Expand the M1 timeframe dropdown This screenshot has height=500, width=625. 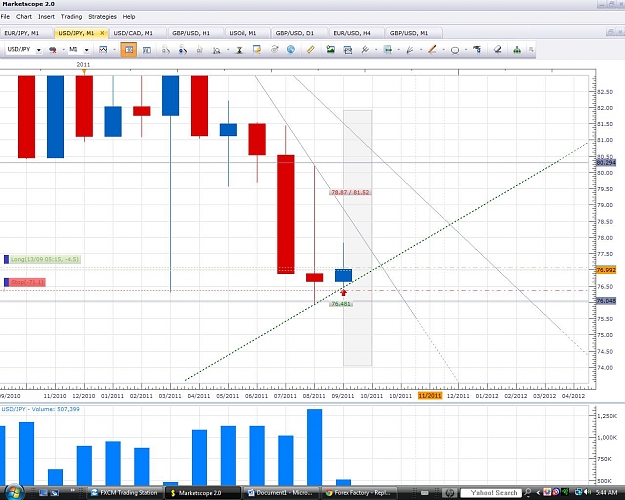coord(86,50)
